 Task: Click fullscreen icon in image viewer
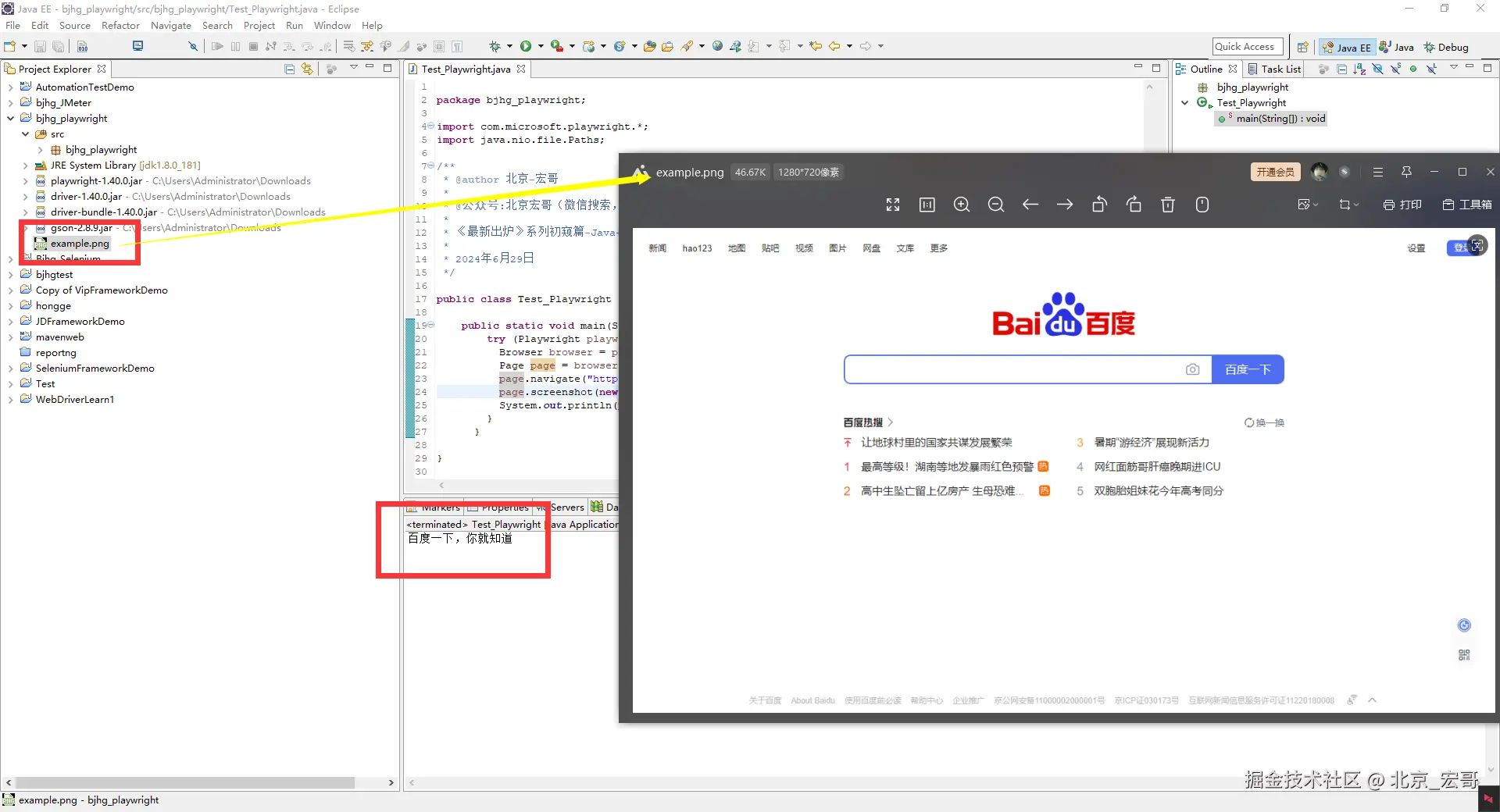point(893,205)
